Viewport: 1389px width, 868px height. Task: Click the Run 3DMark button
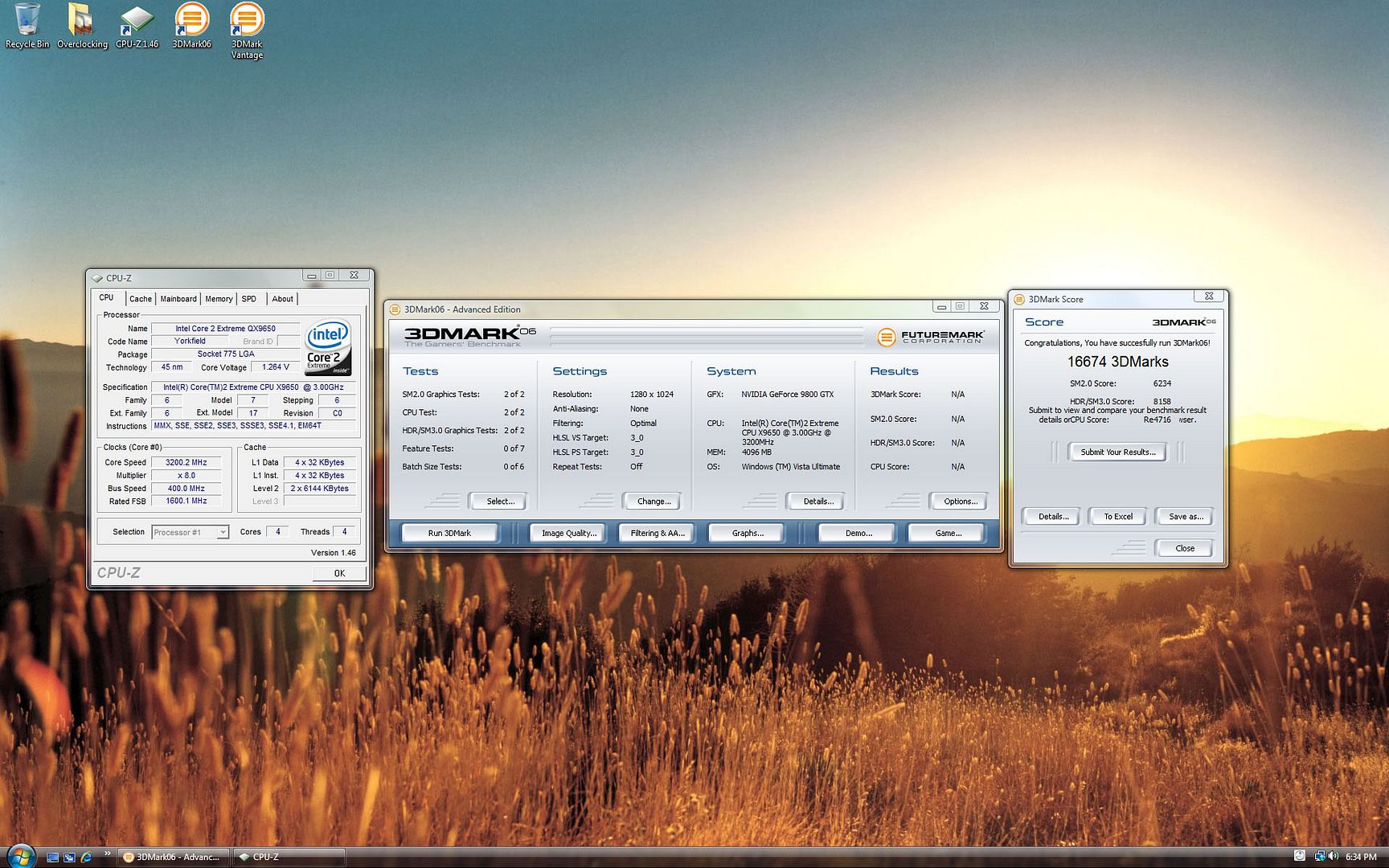click(x=449, y=533)
